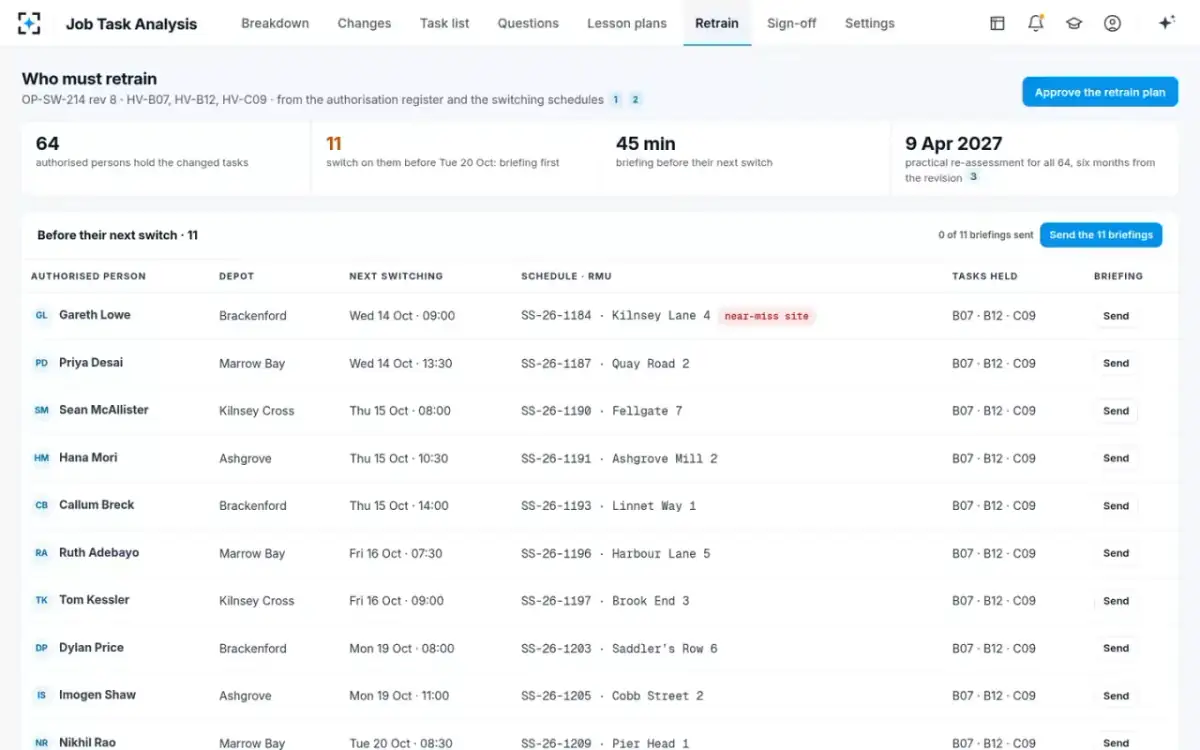This screenshot has width=1200, height=750.
Task: Send briefing to Ruth Adebayo
Action: pos(1116,553)
